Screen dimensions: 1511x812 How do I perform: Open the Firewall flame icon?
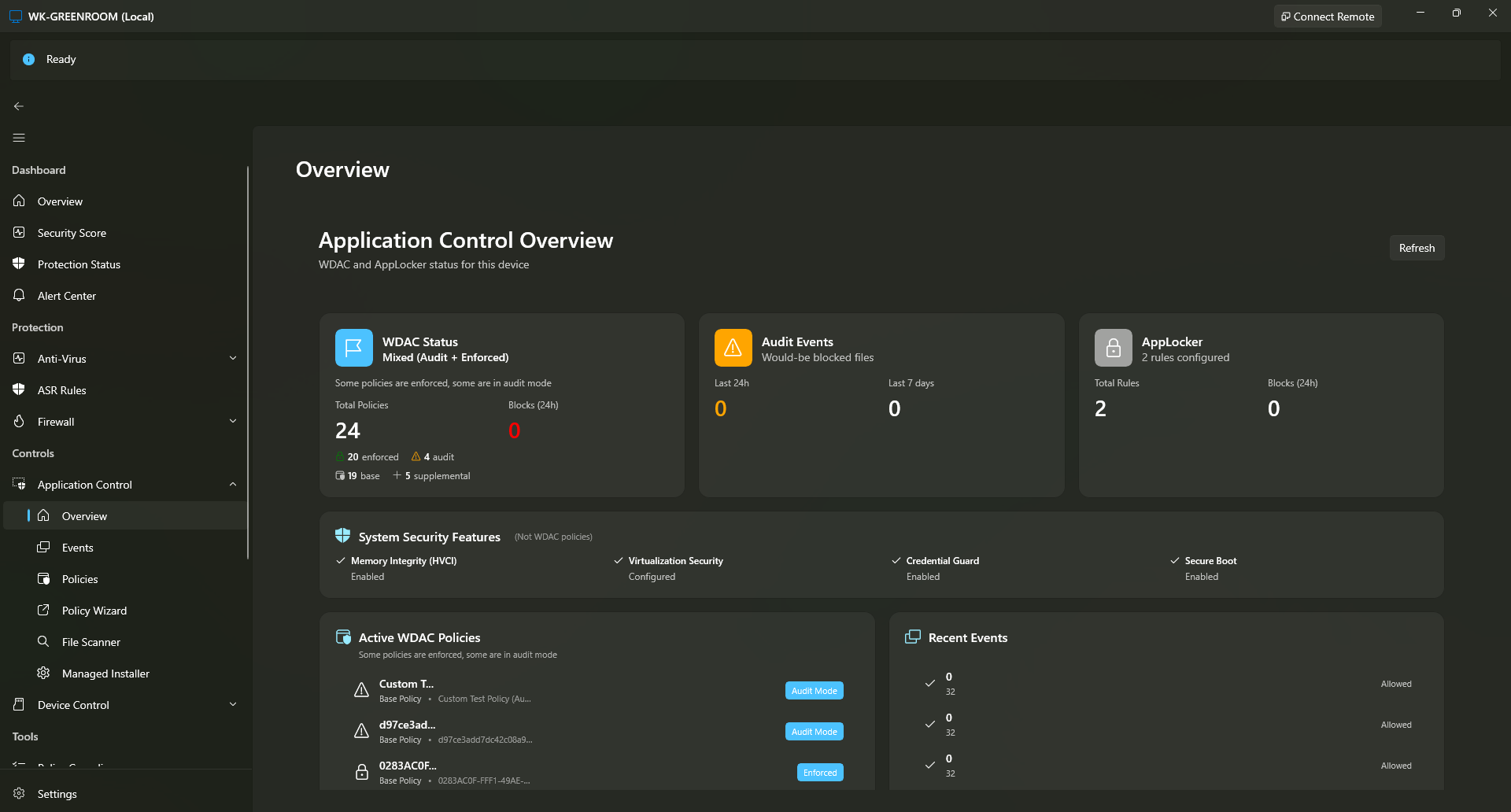(x=19, y=421)
